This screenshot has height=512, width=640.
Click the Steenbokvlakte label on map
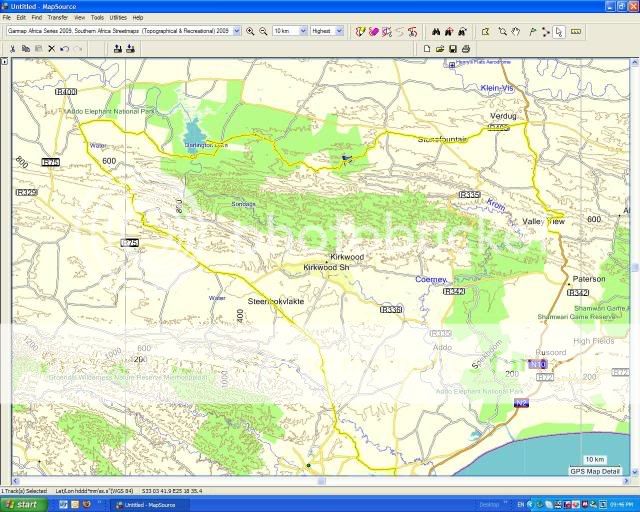[x=276, y=301]
